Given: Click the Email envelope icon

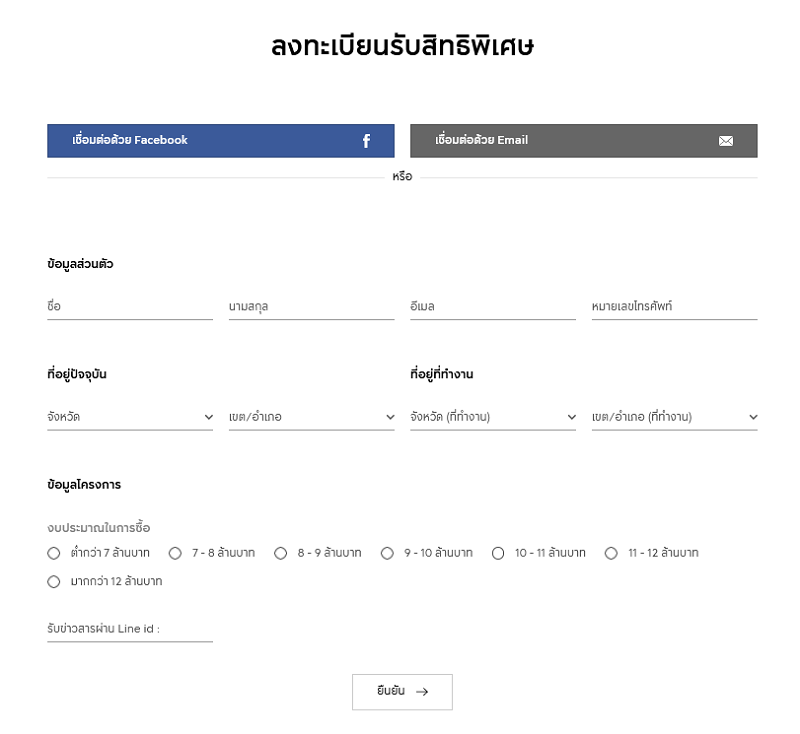Looking at the screenshot, I should pos(726,141).
